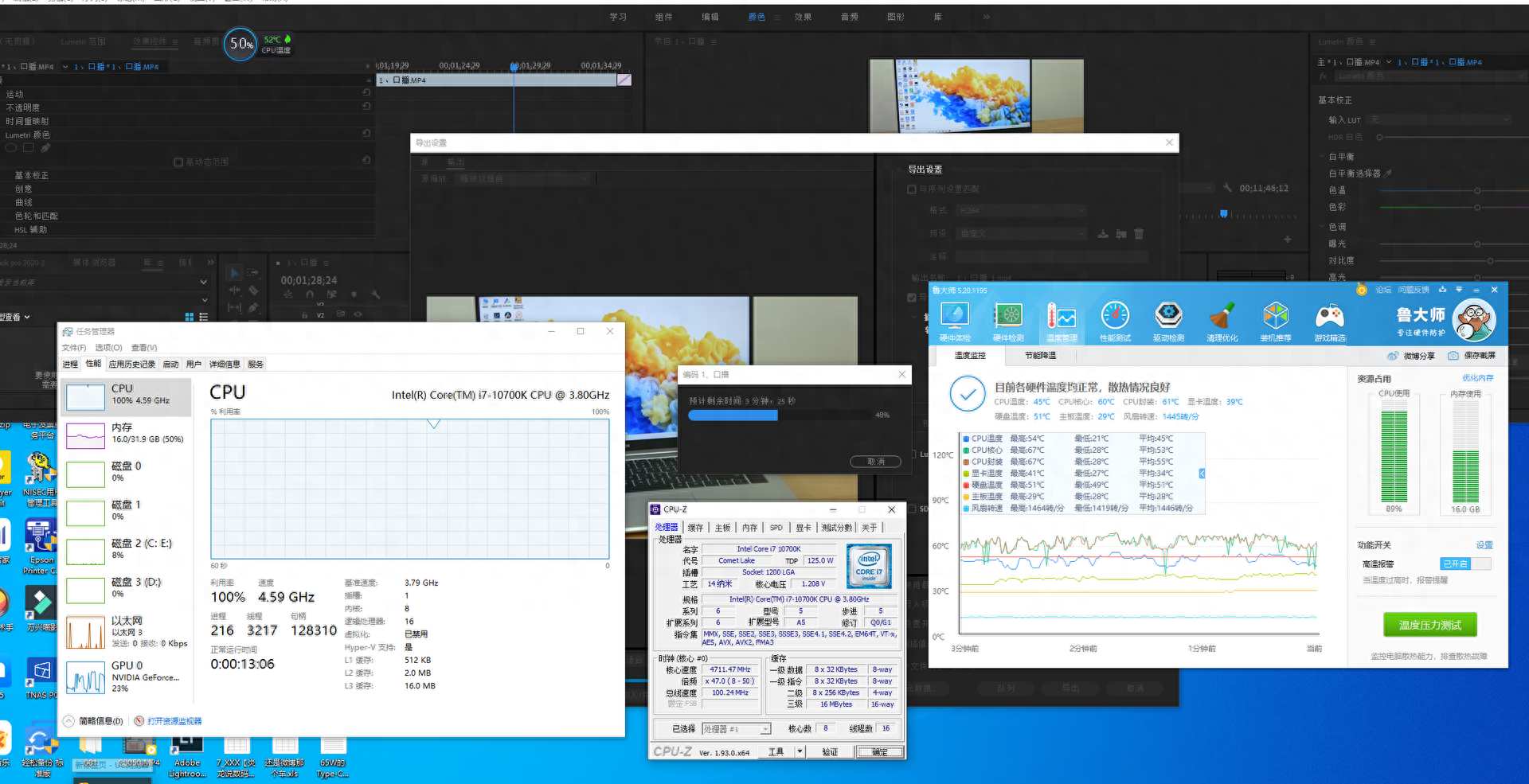This screenshot has width=1529, height=784.
Task: Select 以太网 in Task Manager list
Action: 127,633
